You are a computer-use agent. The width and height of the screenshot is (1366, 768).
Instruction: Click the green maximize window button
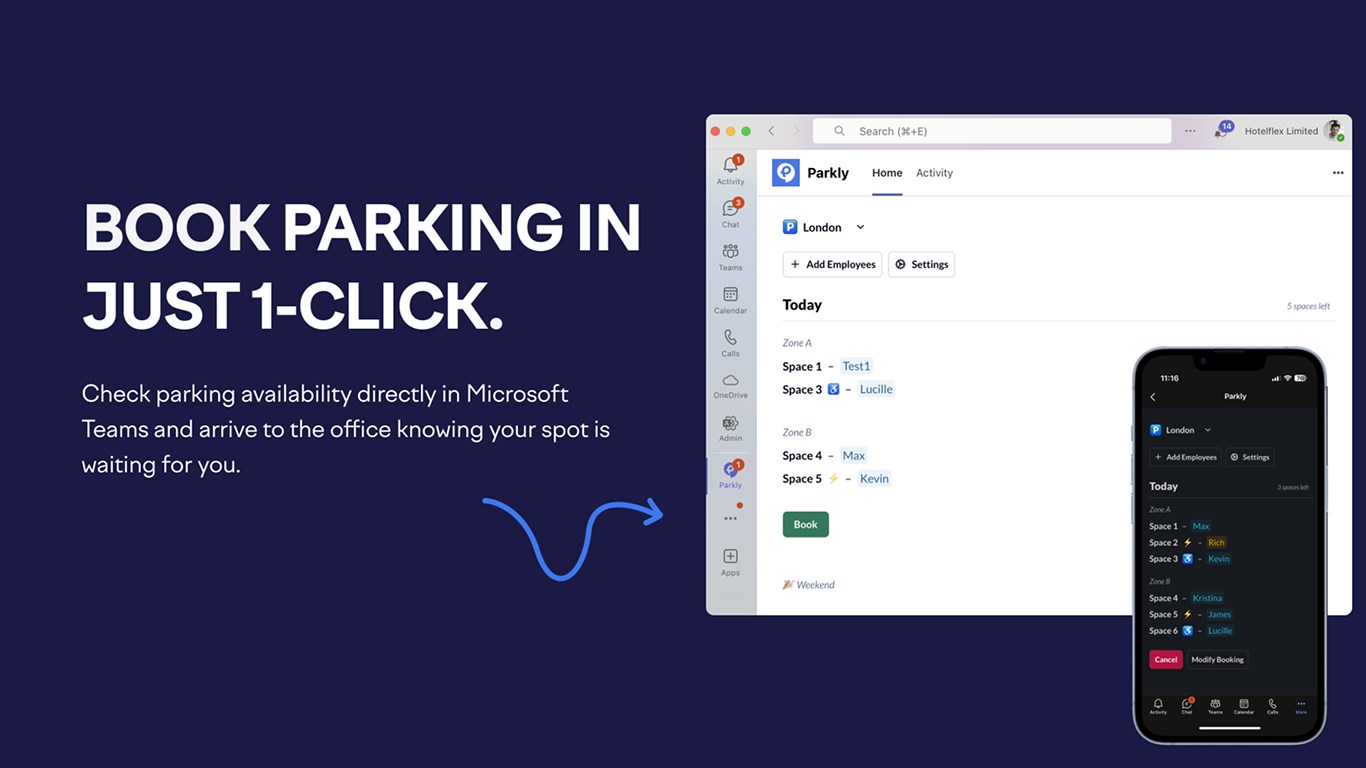click(746, 131)
